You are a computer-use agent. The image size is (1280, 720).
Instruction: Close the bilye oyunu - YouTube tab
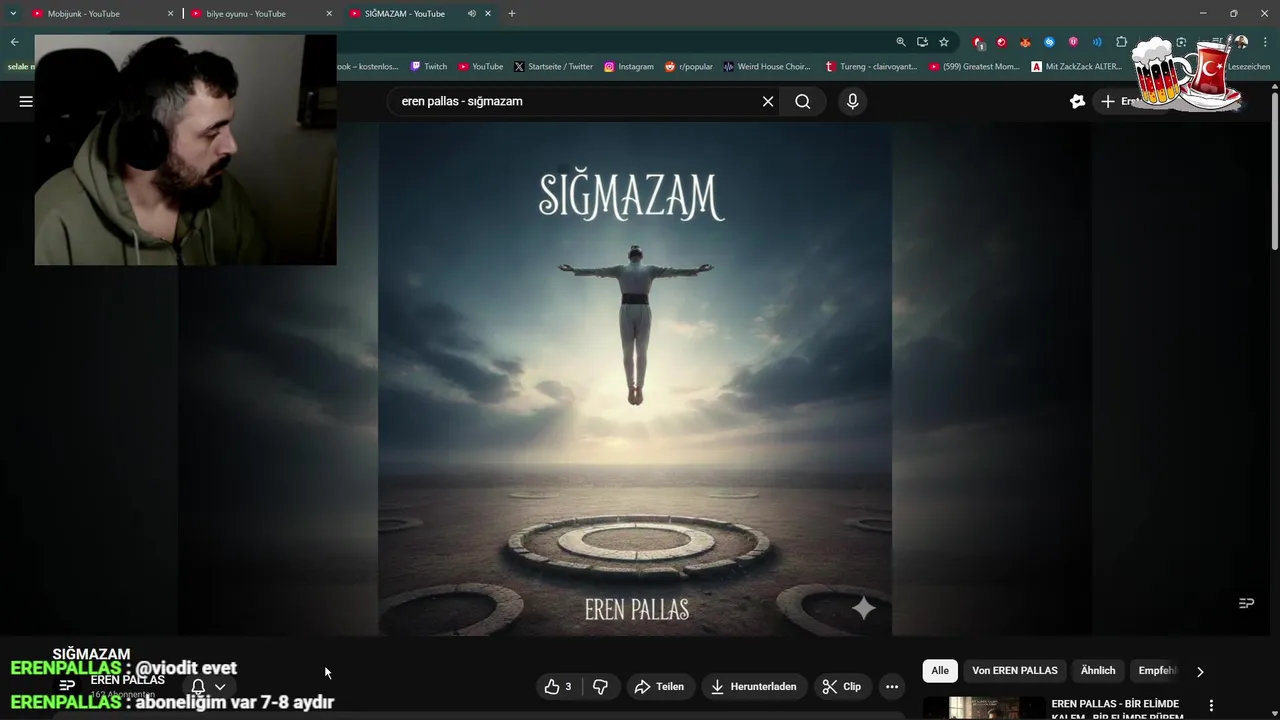(329, 13)
